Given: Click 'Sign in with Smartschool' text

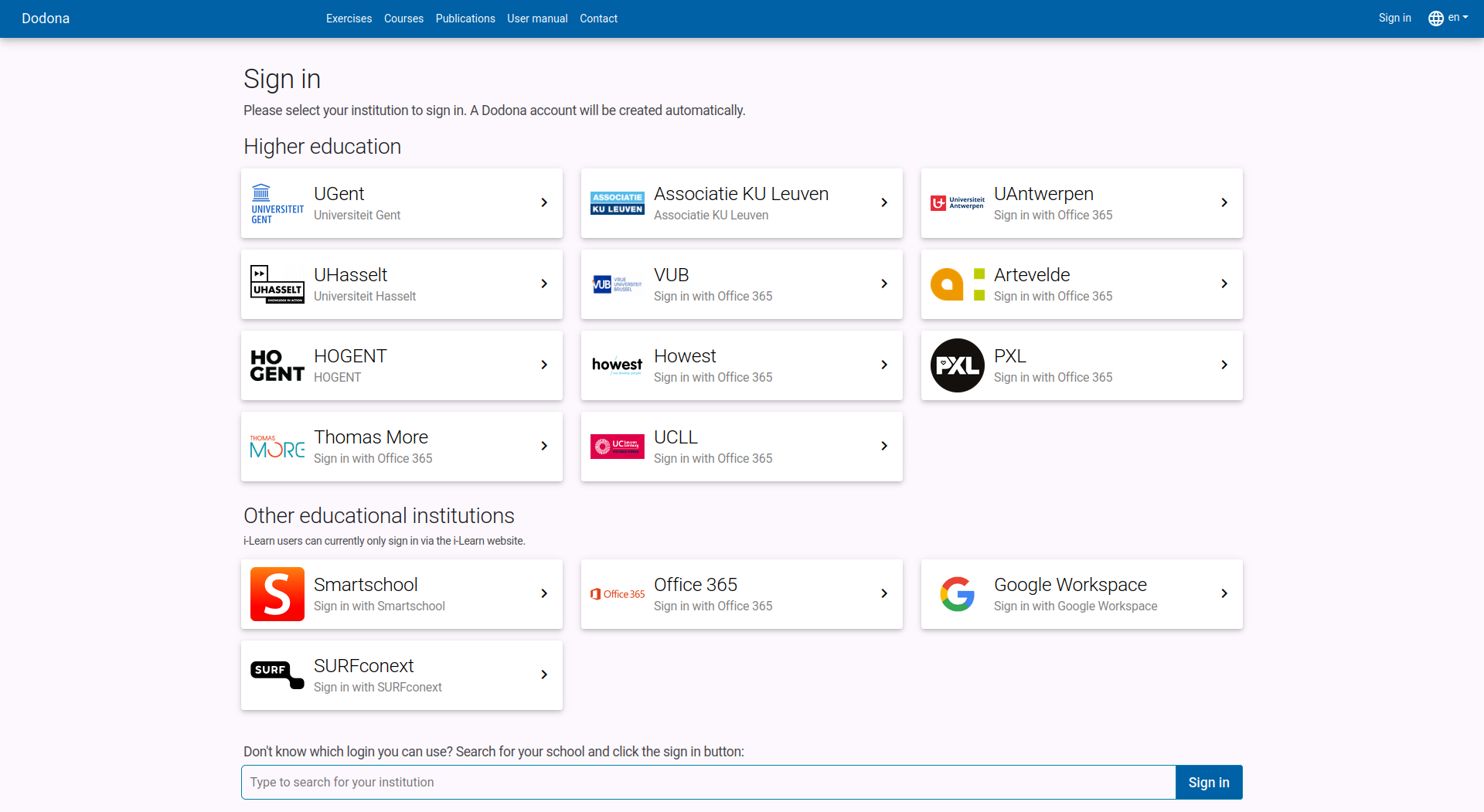Looking at the screenshot, I should point(380,606).
